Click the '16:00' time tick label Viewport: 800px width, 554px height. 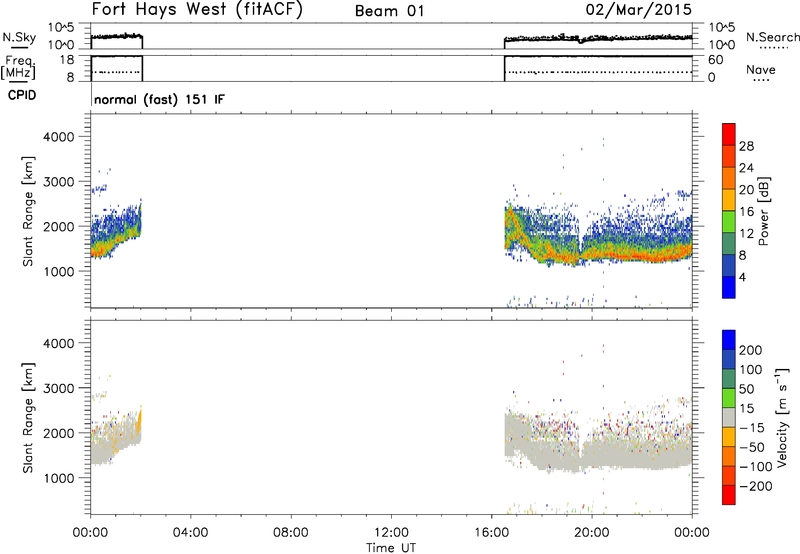[x=491, y=533]
